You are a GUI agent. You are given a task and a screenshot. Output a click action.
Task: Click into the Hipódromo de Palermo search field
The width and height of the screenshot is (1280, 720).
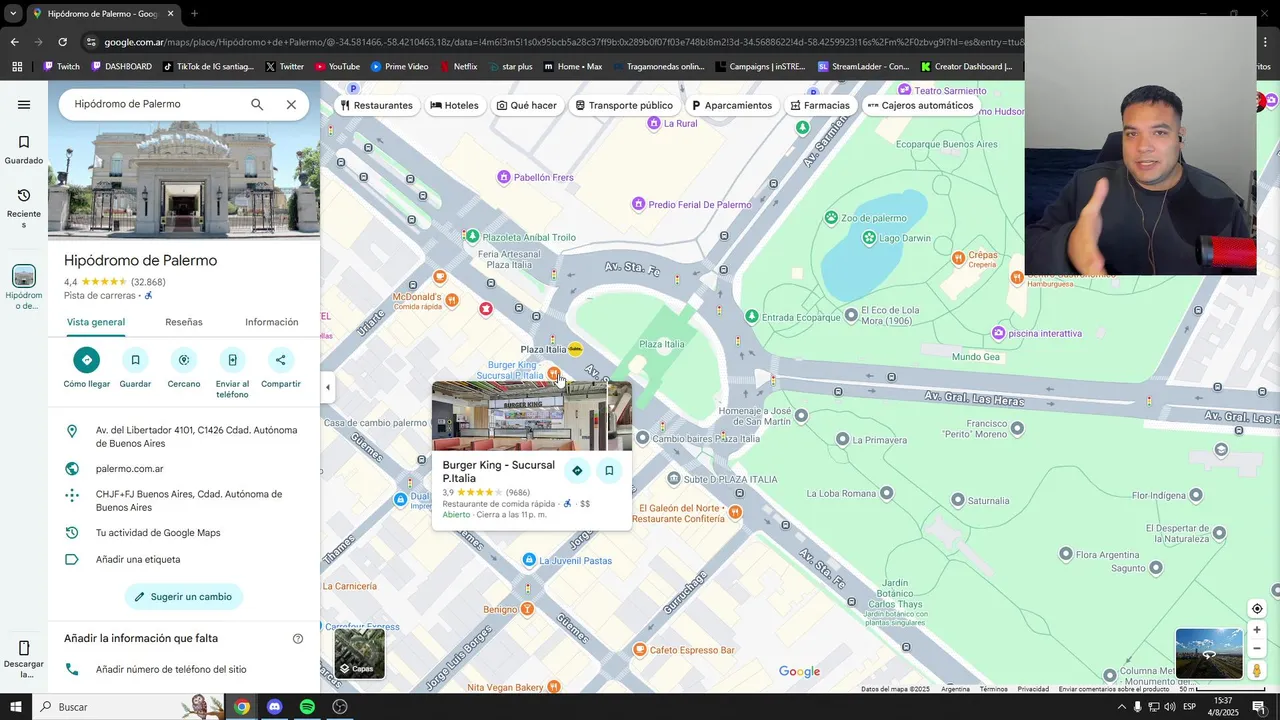[155, 104]
